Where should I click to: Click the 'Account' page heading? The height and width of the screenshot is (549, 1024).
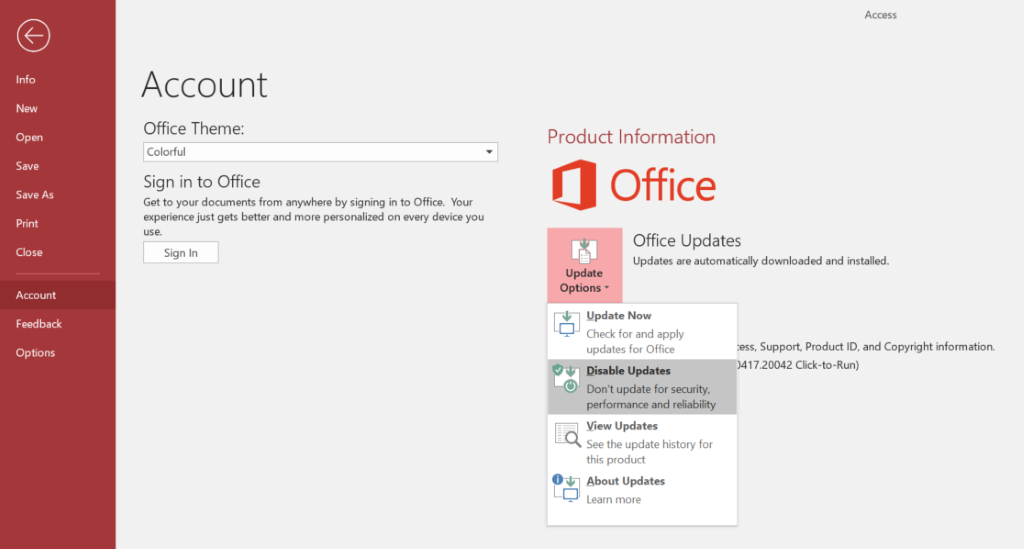click(x=204, y=84)
